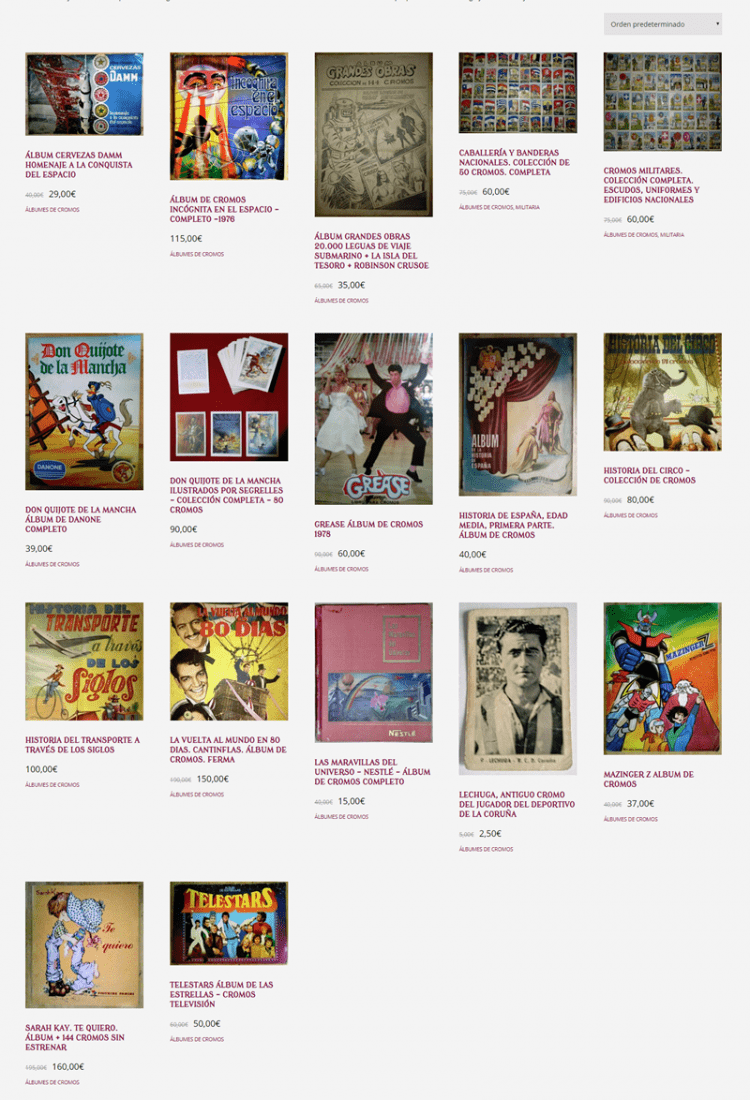Open the Historia del Transporte album image
The image size is (750, 1100).
[84, 662]
